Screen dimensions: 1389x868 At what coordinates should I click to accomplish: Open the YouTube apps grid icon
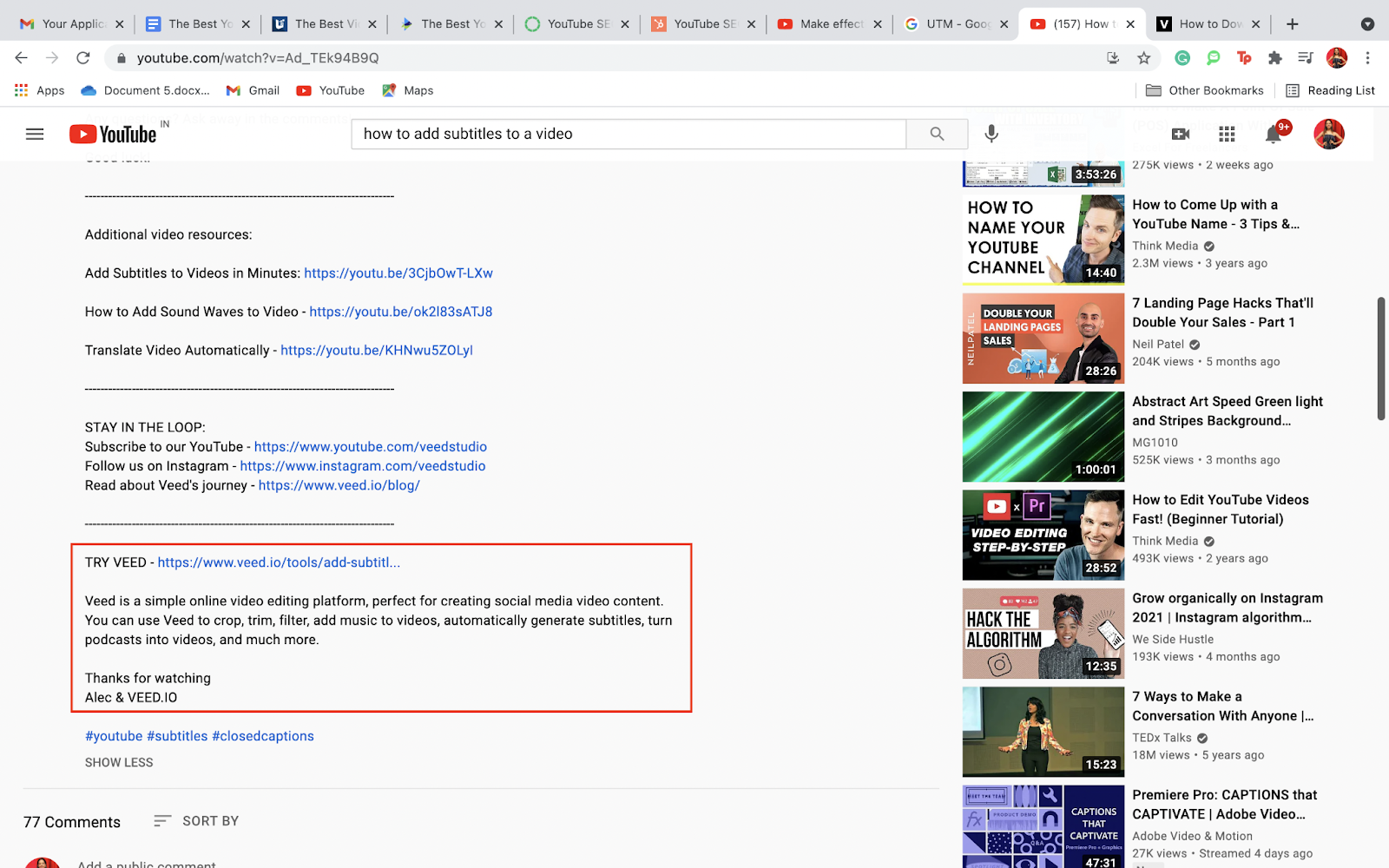coord(1227,134)
